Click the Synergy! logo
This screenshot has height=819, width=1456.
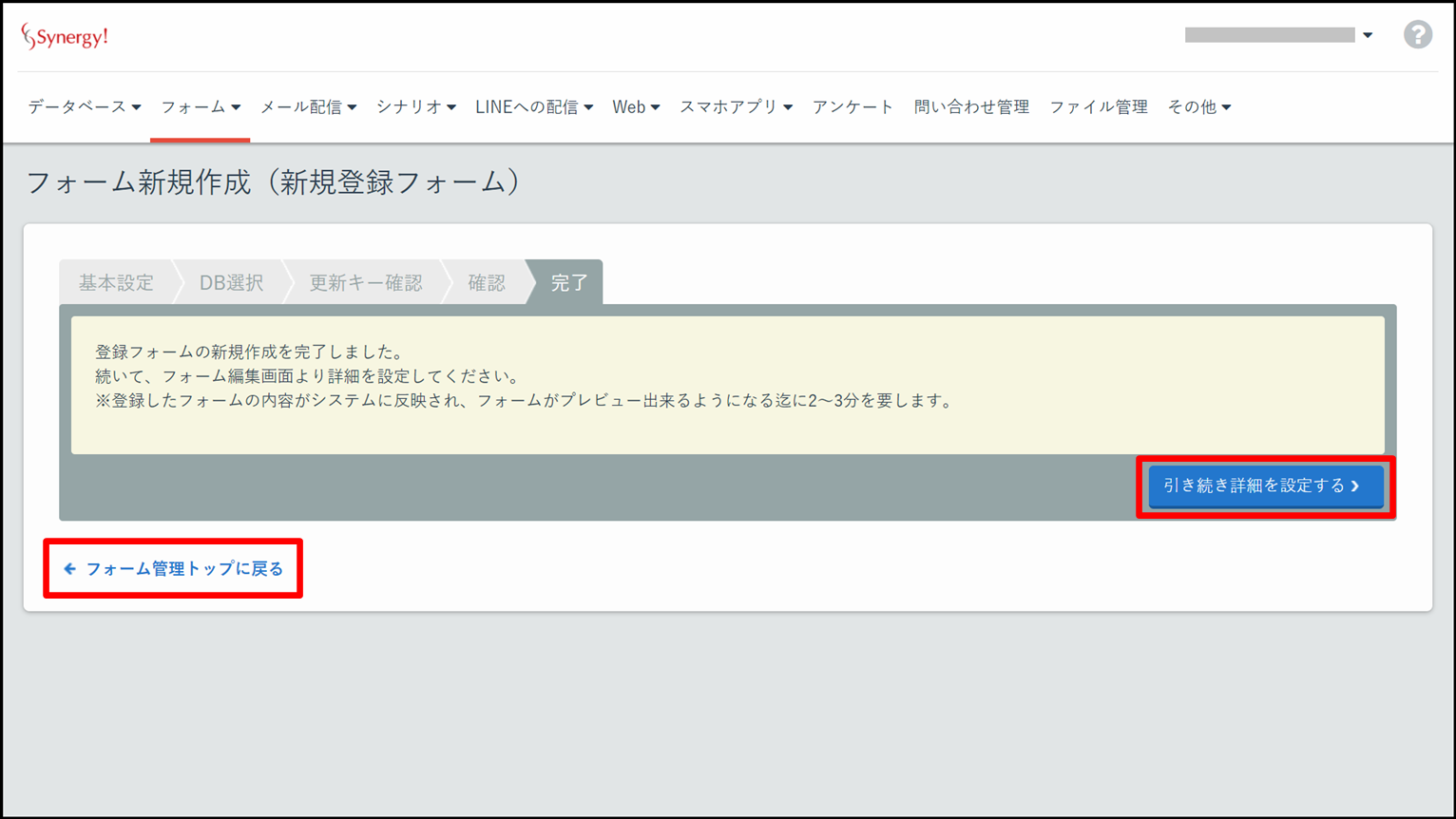coord(65,37)
